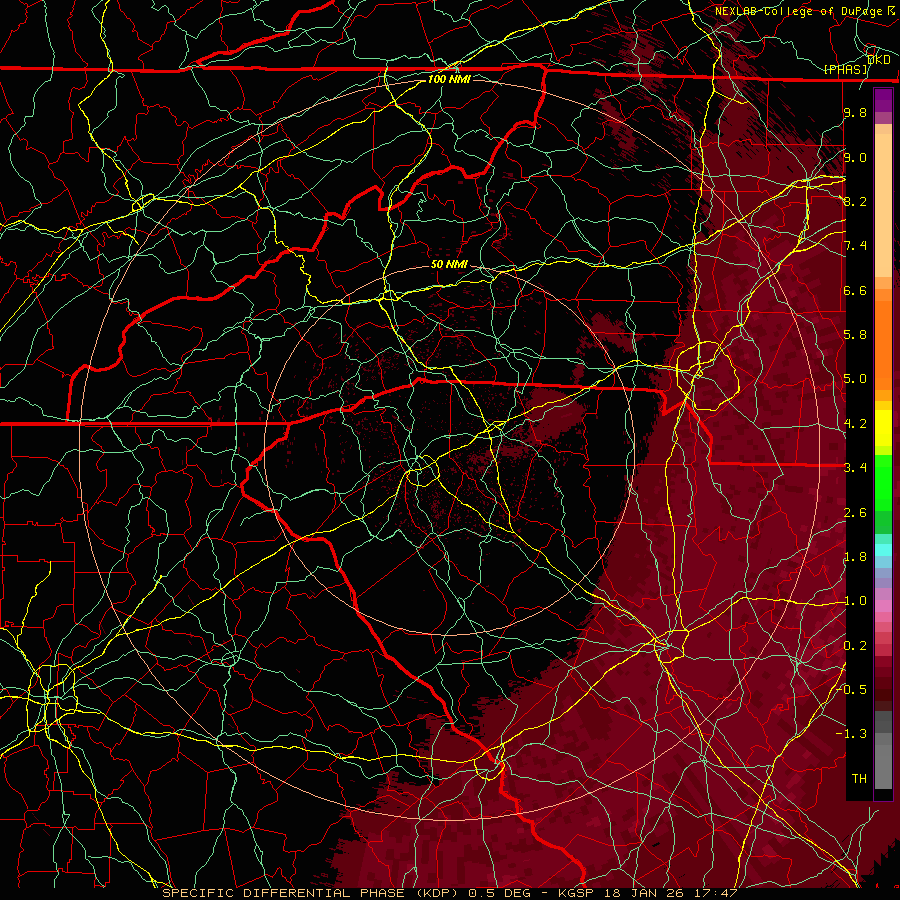Click the cyan band of the color bar

tap(883, 550)
